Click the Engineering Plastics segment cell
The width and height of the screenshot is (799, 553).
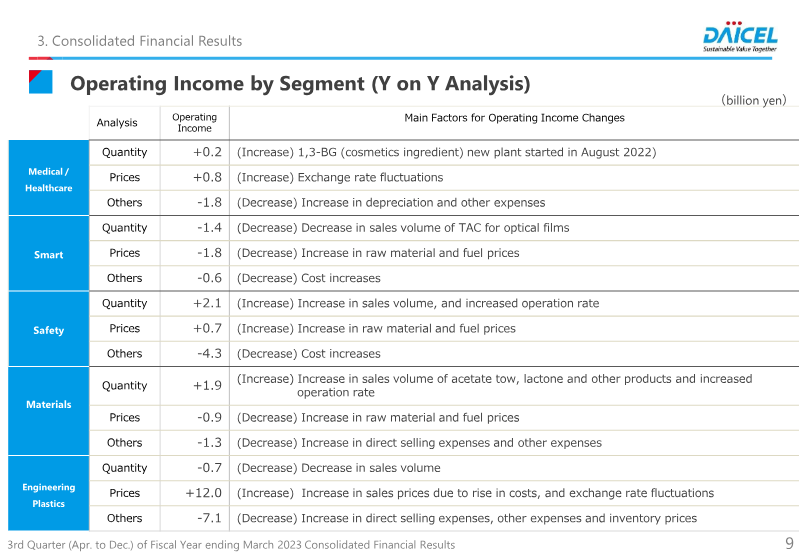click(49, 494)
